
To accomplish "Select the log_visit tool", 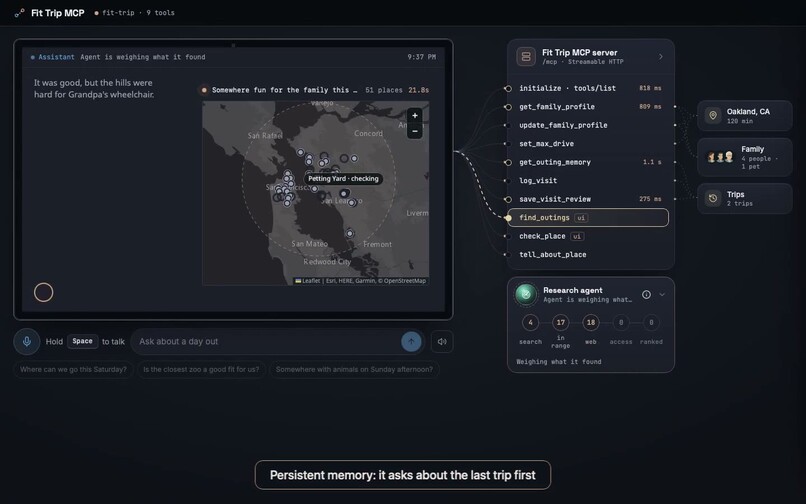I will (x=588, y=181).
